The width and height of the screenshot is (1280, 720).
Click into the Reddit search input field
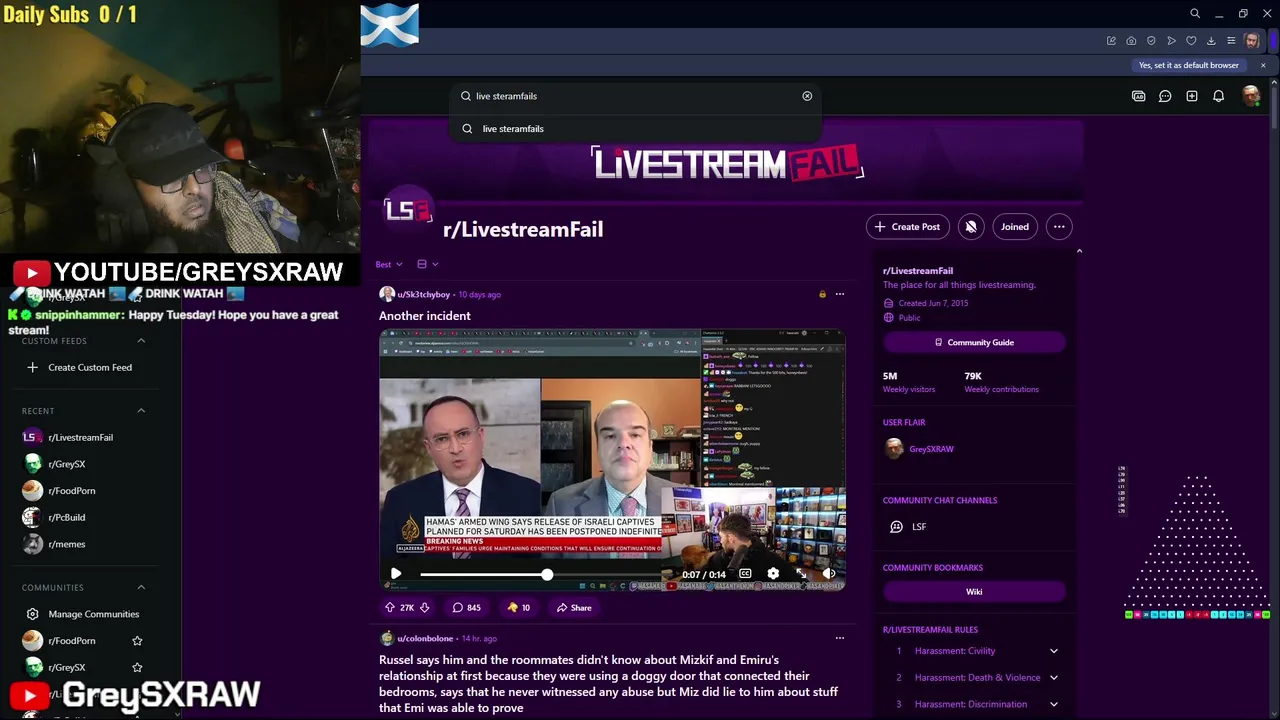[x=636, y=96]
